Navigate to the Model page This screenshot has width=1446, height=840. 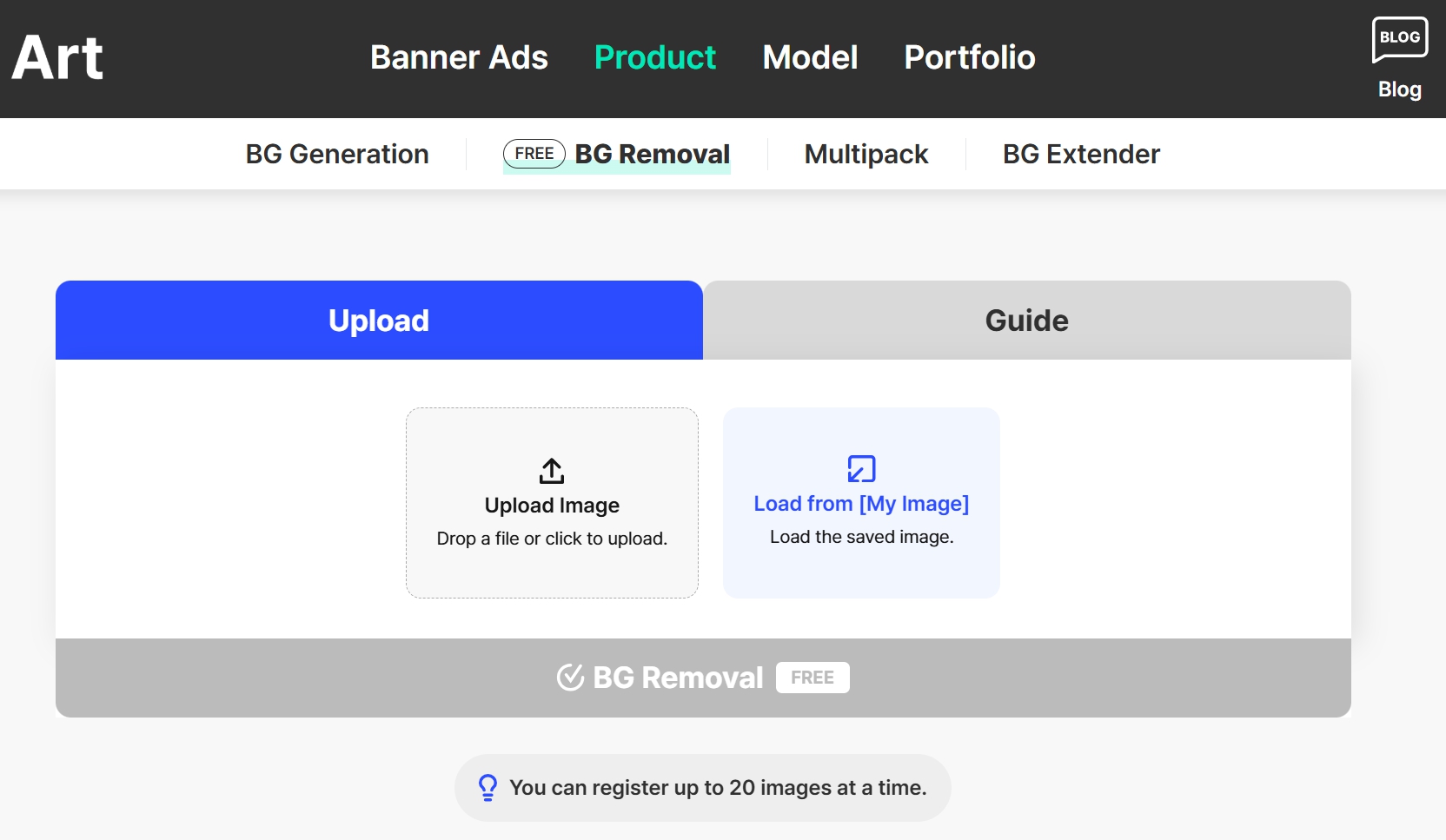[x=809, y=57]
